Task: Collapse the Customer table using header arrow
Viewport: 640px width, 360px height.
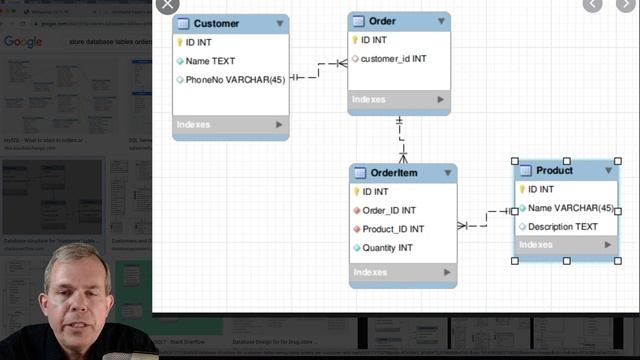Action: (280, 24)
